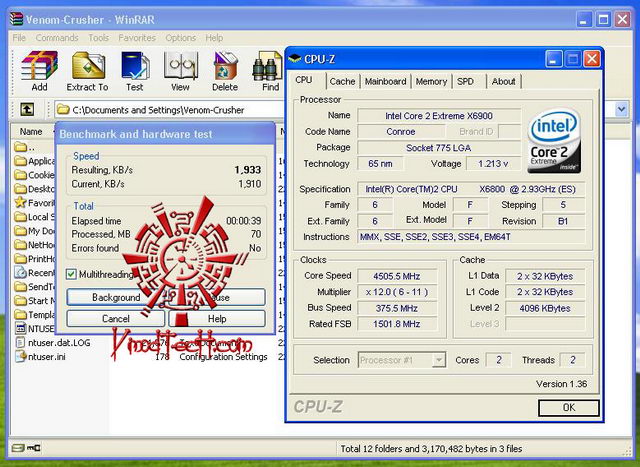The height and width of the screenshot is (467, 640).
Task: Select the Local Settings folder
Action: tap(35, 217)
